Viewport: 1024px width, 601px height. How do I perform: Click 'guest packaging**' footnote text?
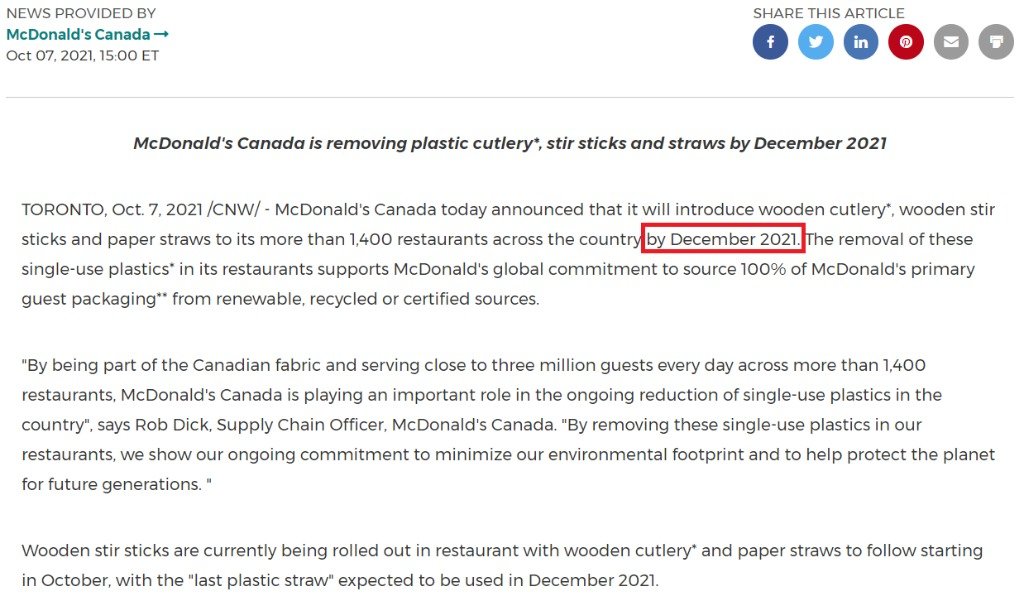point(95,299)
